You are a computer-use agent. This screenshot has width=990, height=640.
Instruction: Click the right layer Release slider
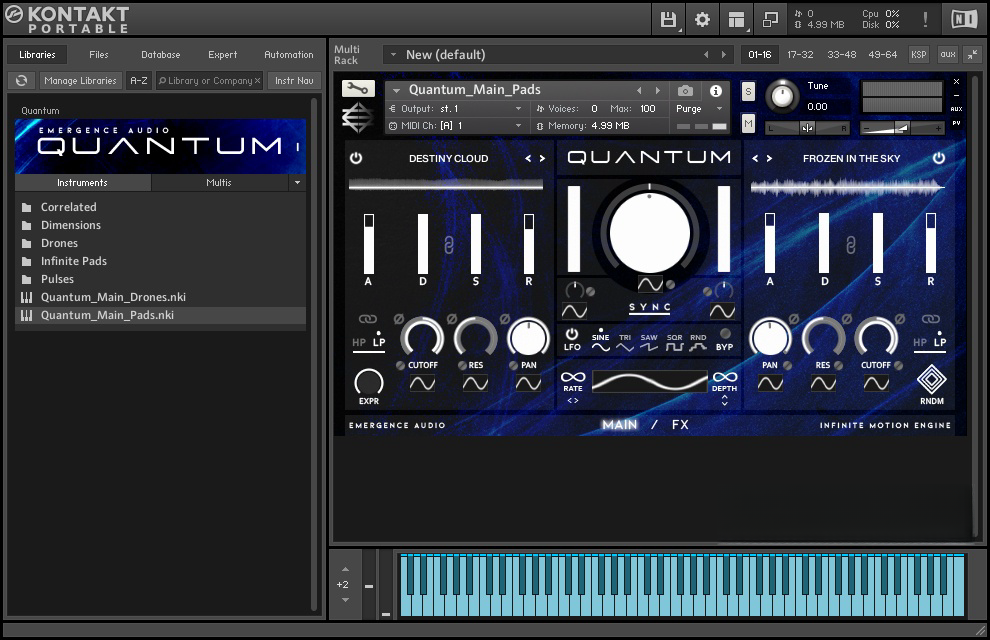click(x=931, y=244)
